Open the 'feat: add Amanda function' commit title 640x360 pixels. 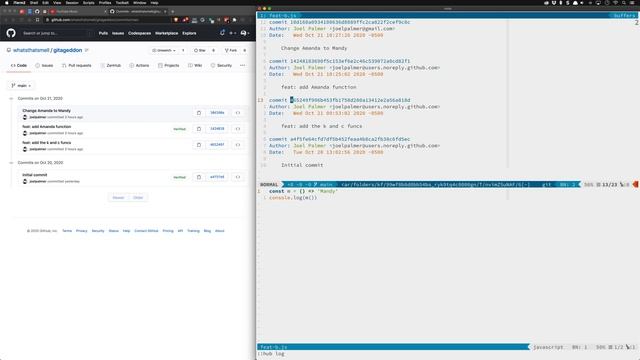click(47, 127)
